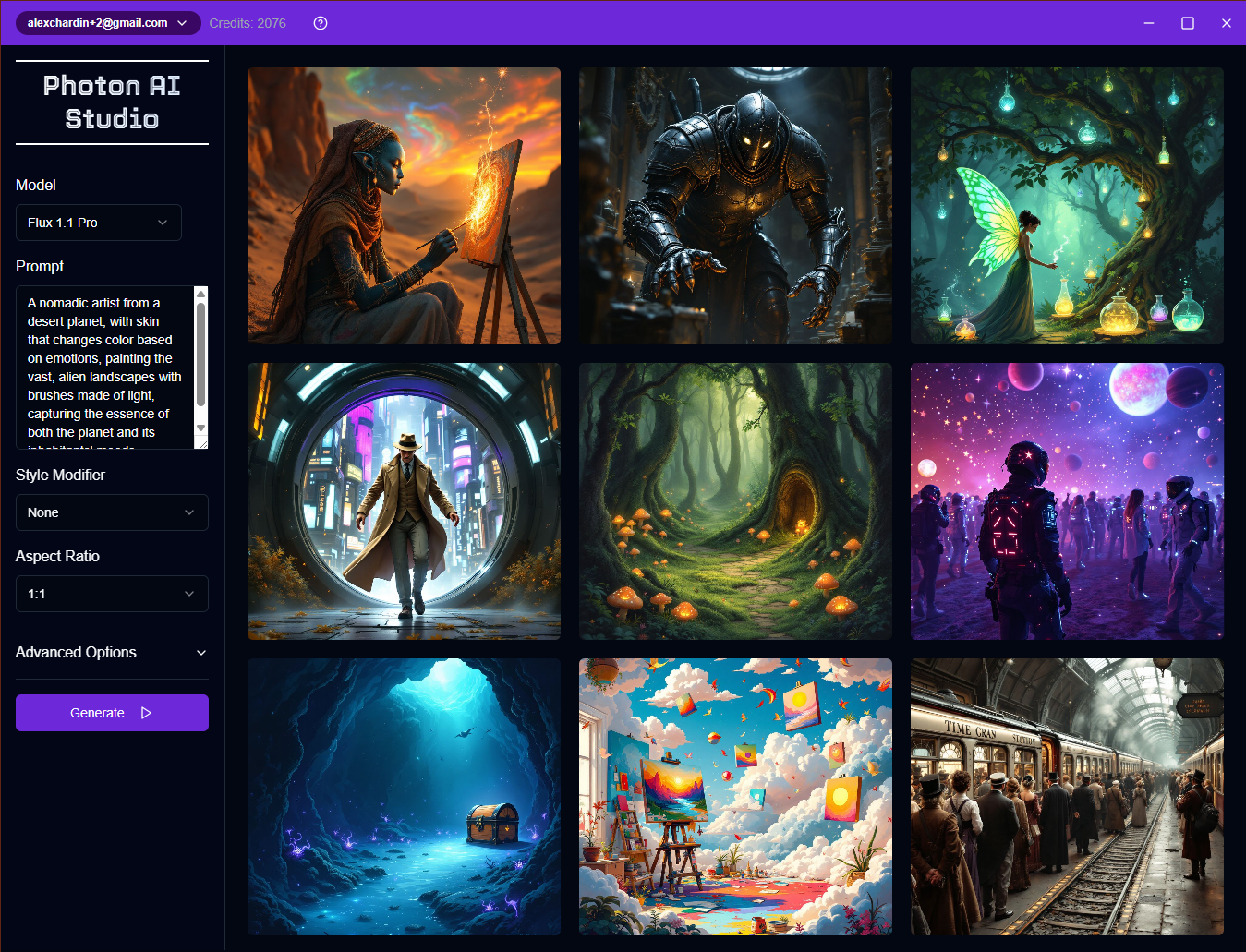Open the detective stepping through portal image
The image size is (1246, 952).
pos(403,500)
